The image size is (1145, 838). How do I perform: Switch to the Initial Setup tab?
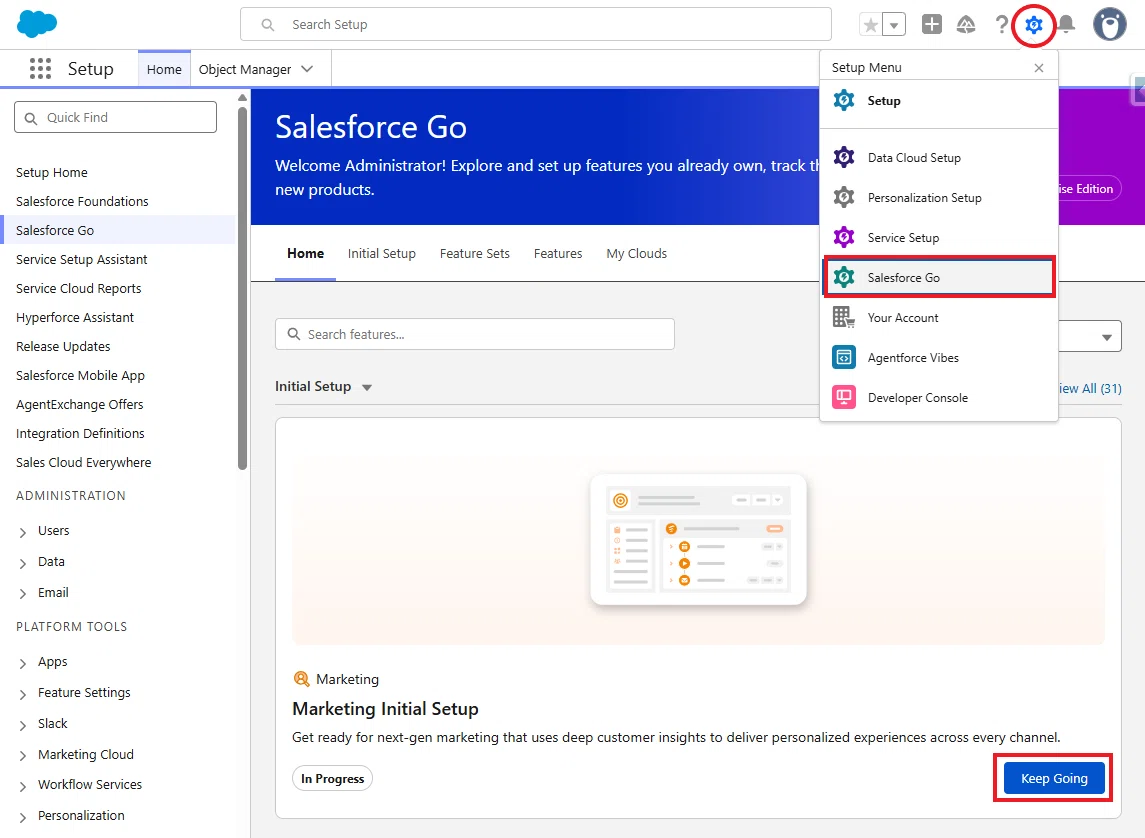[381, 253]
